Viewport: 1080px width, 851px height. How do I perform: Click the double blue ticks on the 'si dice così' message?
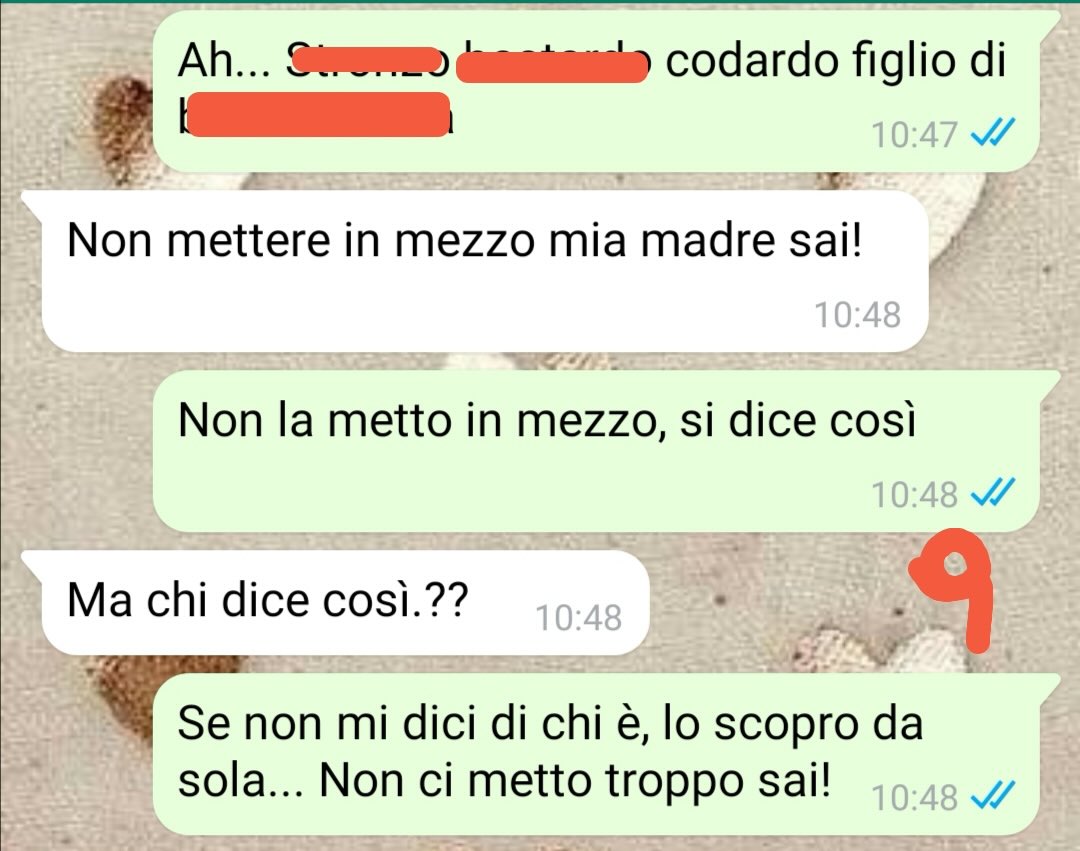(993, 493)
